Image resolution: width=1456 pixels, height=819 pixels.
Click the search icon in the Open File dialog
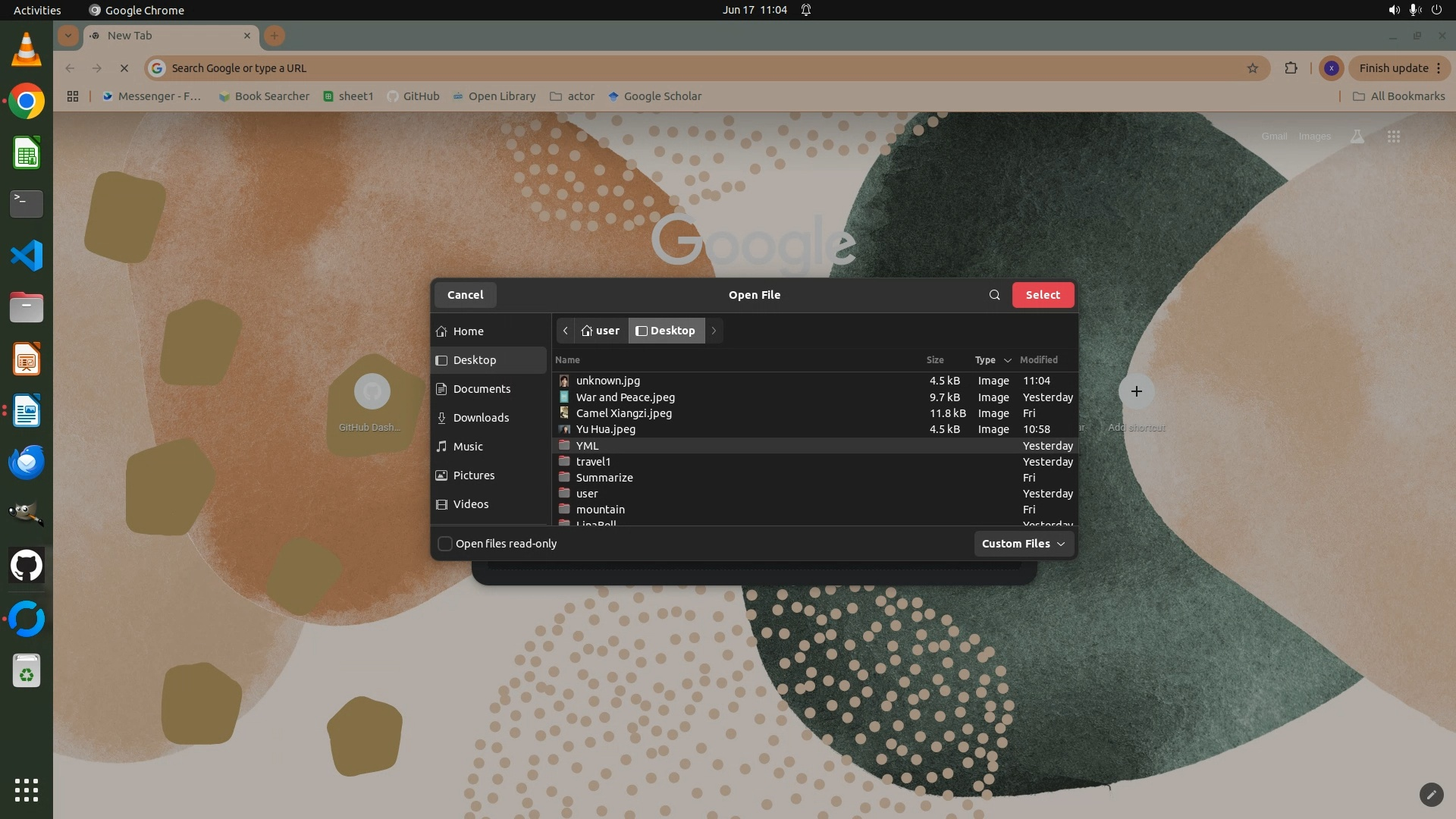click(994, 295)
